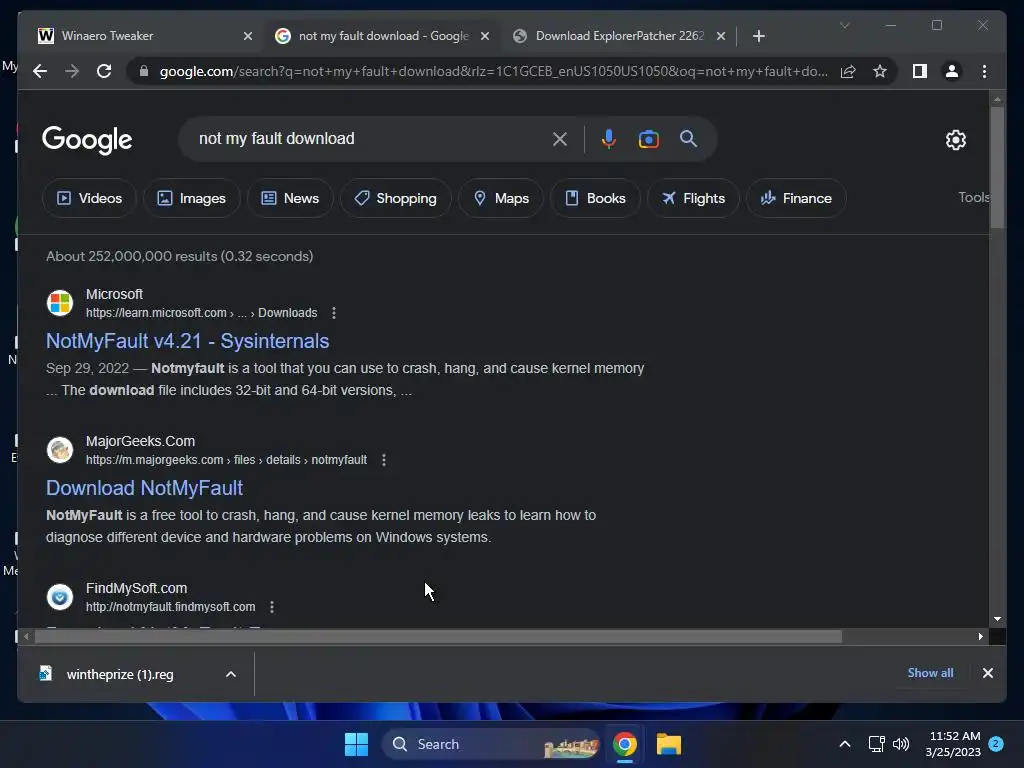The image size is (1024, 768).
Task: Go back to the previous page
Action: coord(40,71)
